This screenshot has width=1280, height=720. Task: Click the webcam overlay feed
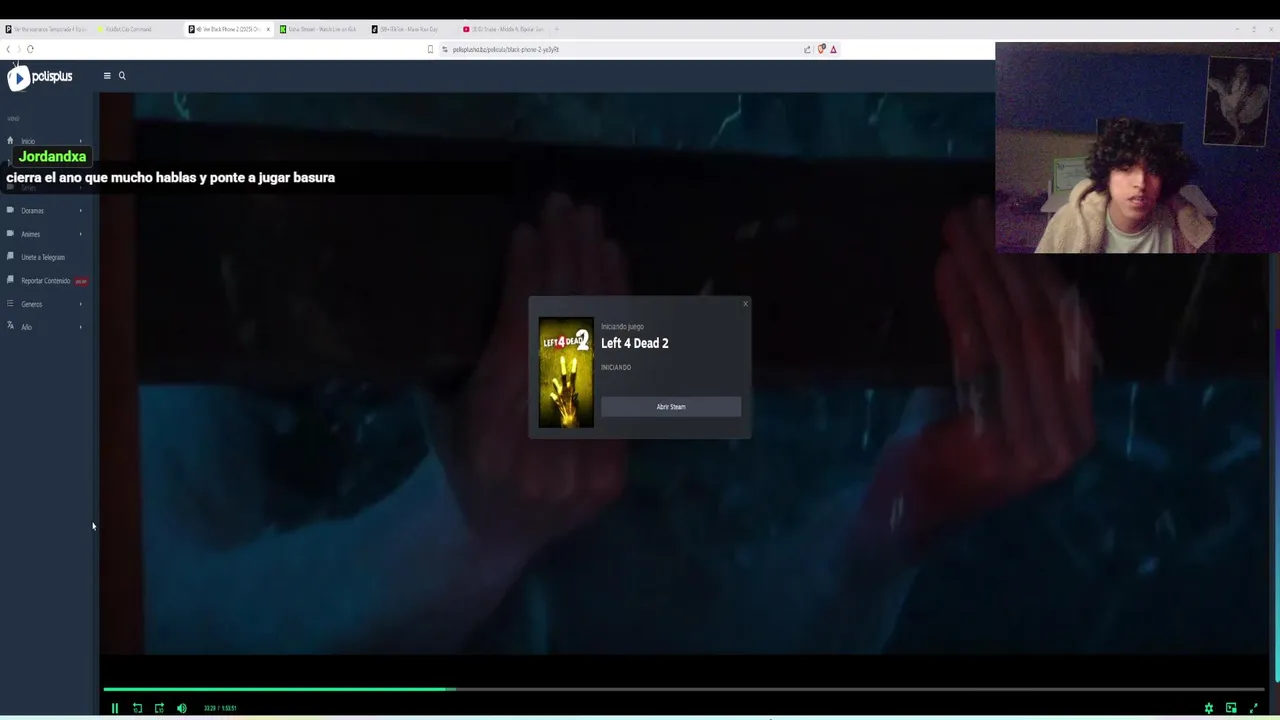pyautogui.click(x=1137, y=147)
